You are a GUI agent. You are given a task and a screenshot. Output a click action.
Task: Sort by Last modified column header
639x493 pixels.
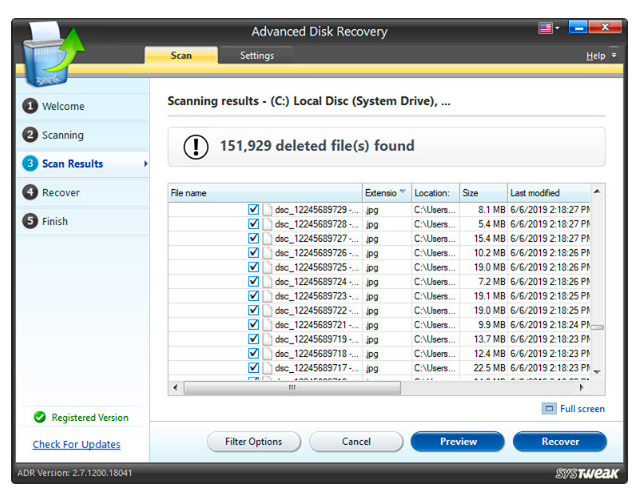click(x=549, y=193)
